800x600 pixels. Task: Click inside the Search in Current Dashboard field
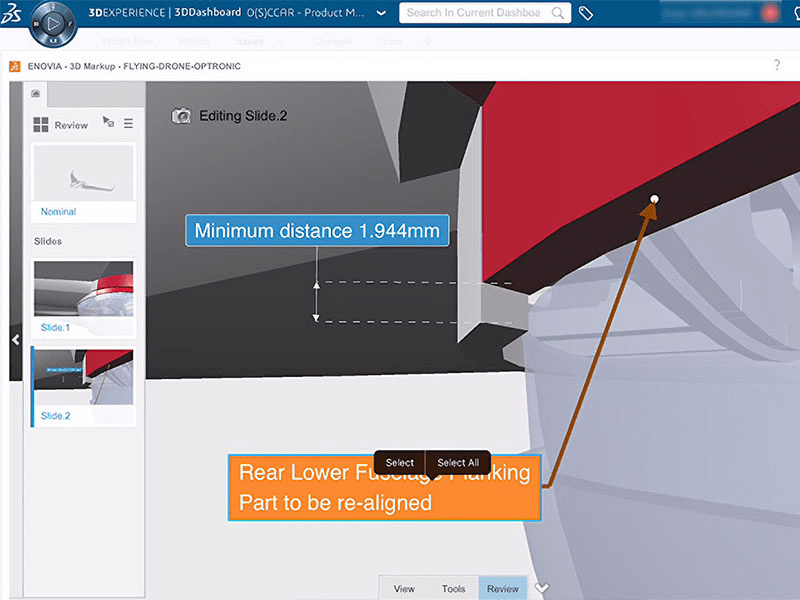480,14
